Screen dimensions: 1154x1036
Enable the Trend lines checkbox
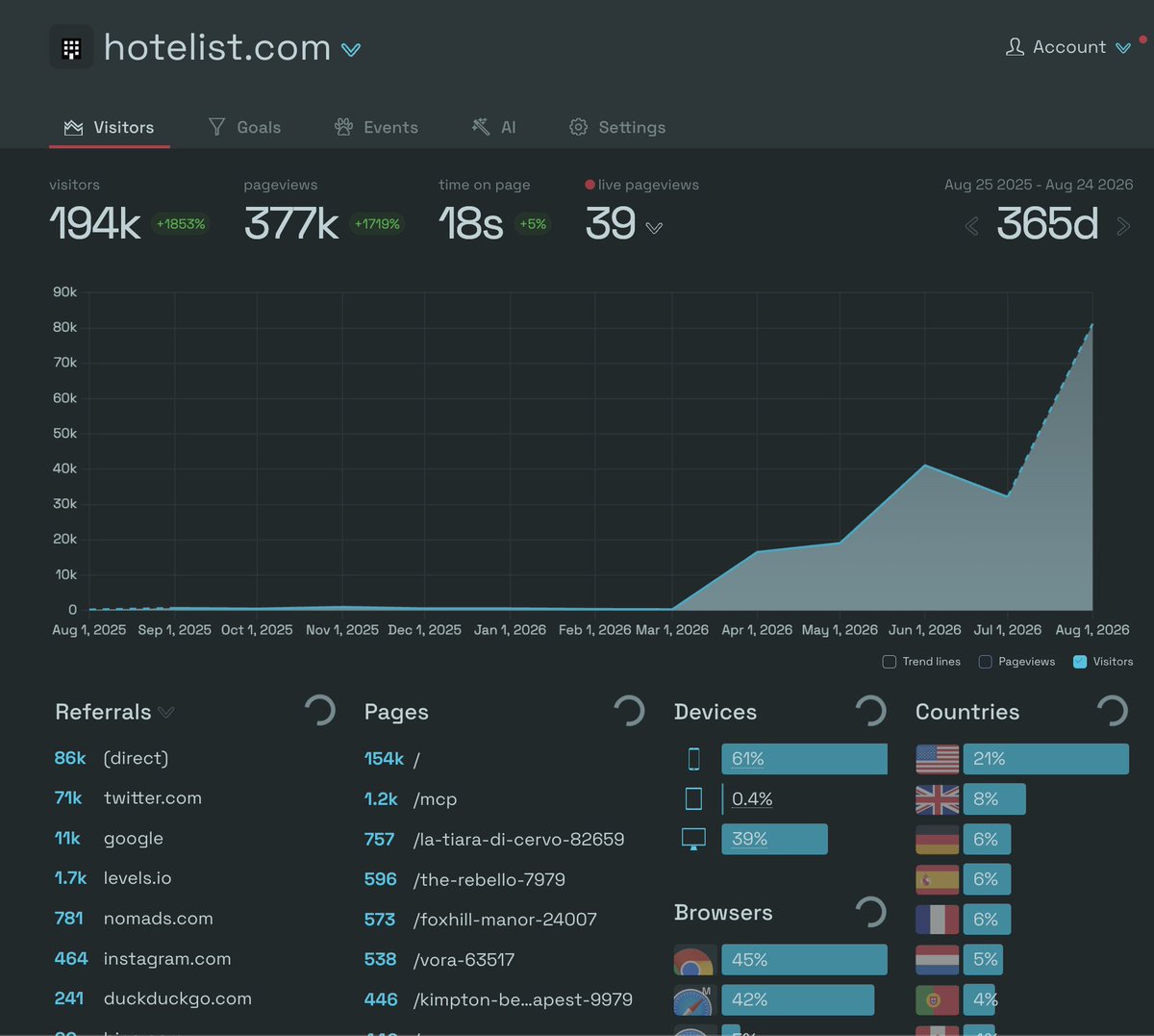(x=890, y=662)
